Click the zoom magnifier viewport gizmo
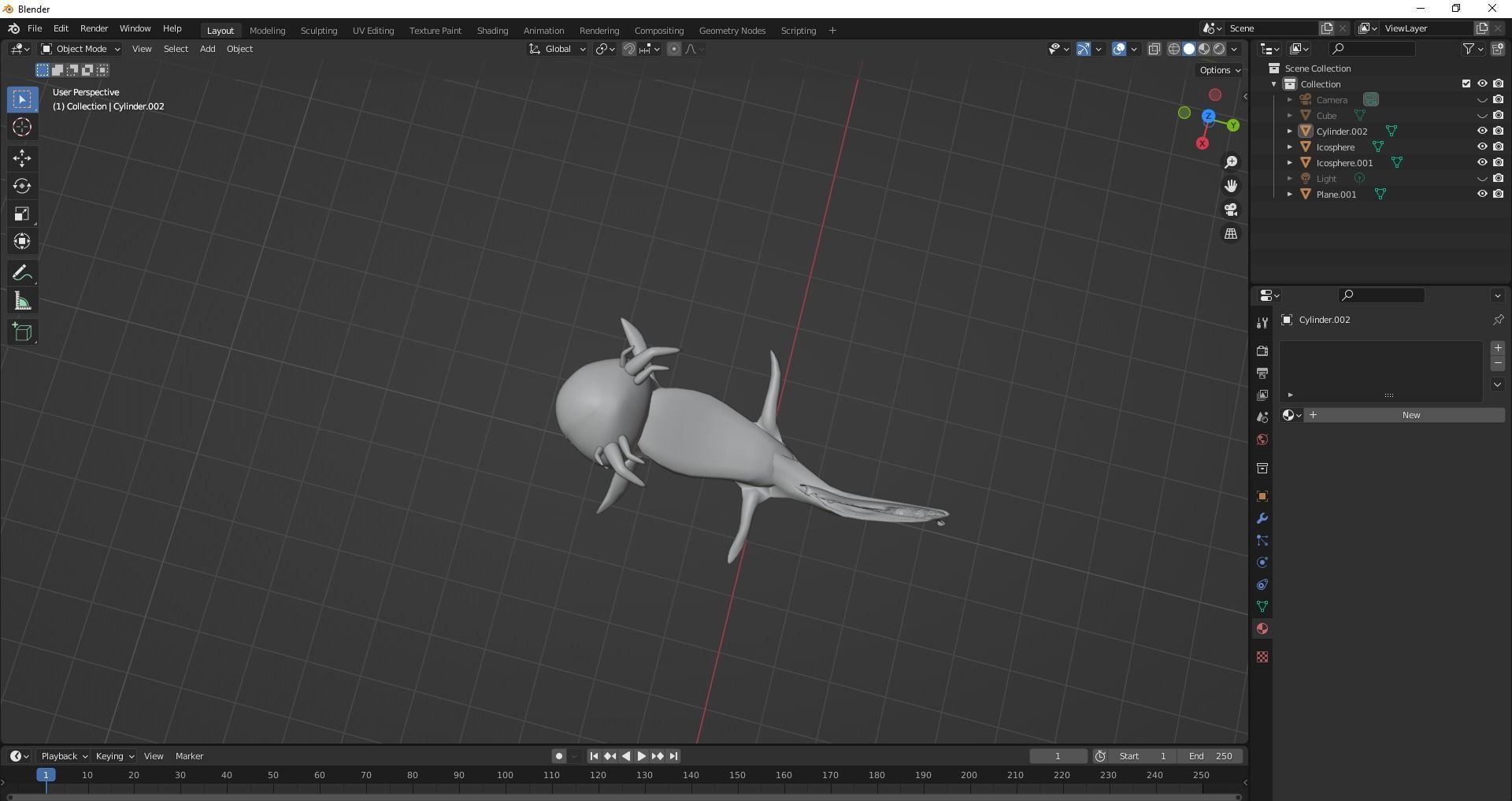The width and height of the screenshot is (1512, 801). (x=1231, y=162)
